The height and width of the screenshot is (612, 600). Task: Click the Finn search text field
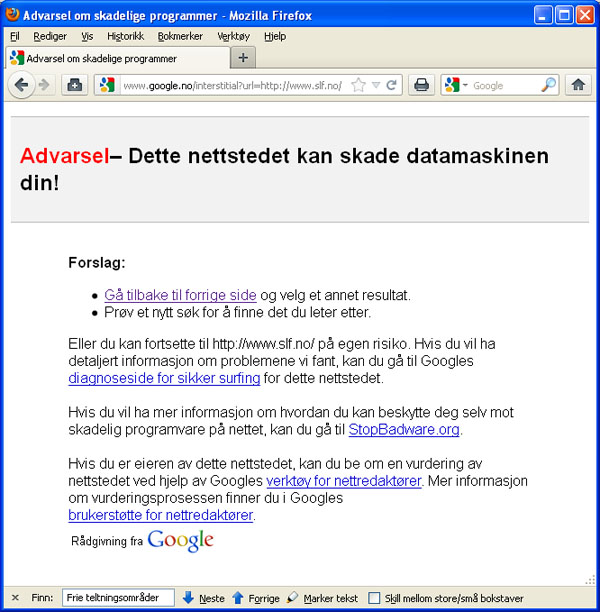(118, 598)
